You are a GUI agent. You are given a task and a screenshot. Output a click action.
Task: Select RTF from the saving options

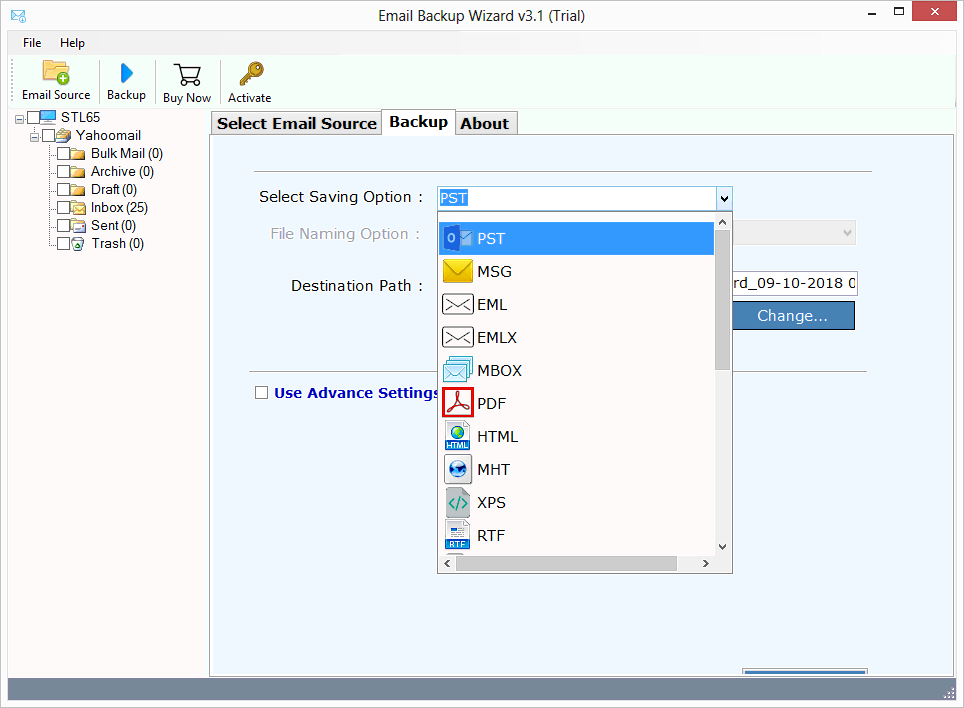pyautogui.click(x=576, y=536)
